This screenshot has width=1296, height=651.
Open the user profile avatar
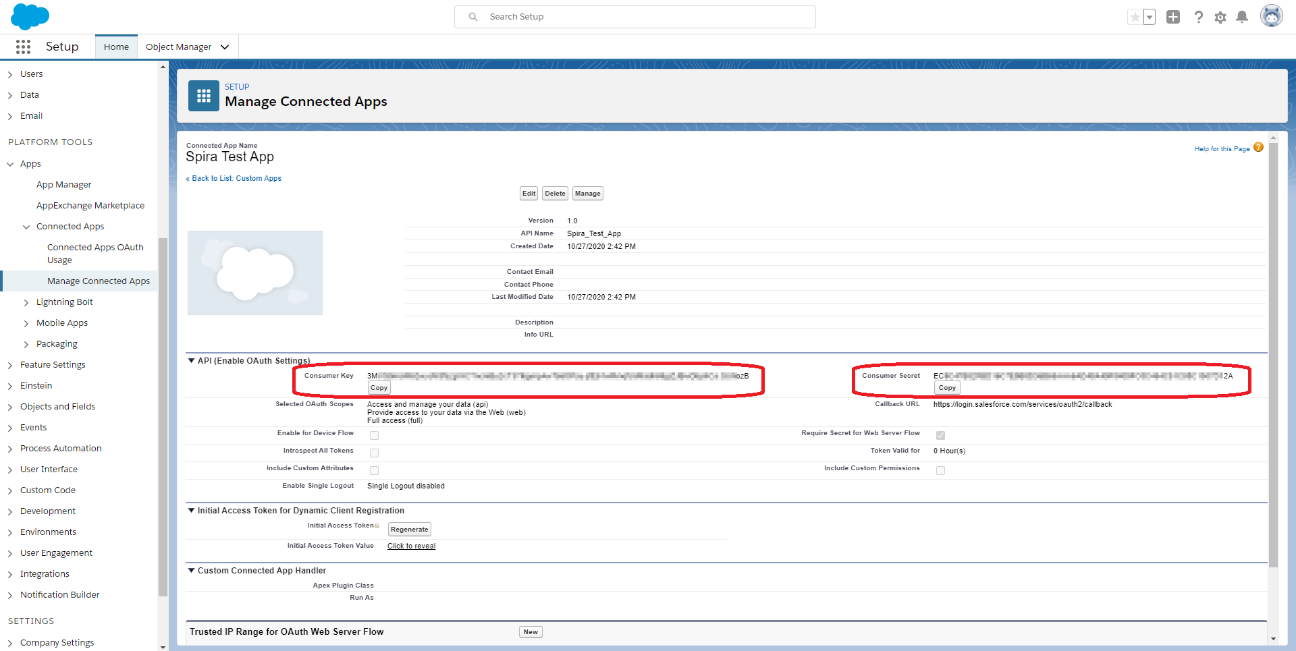1271,17
